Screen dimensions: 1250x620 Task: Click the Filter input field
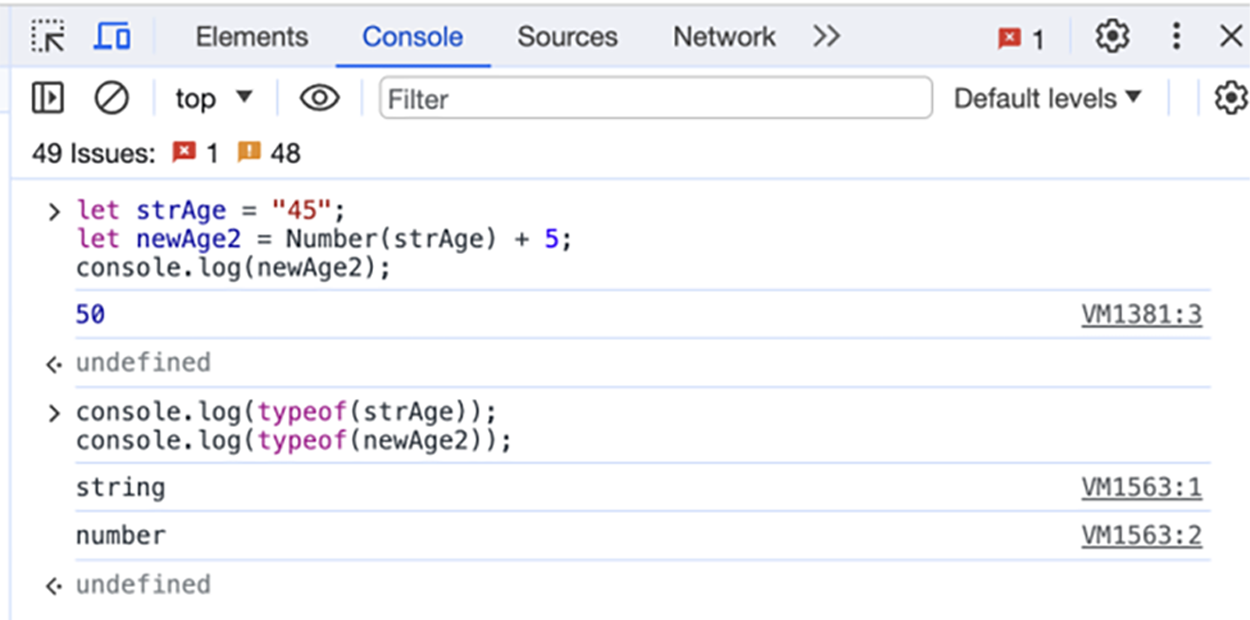tap(655, 98)
